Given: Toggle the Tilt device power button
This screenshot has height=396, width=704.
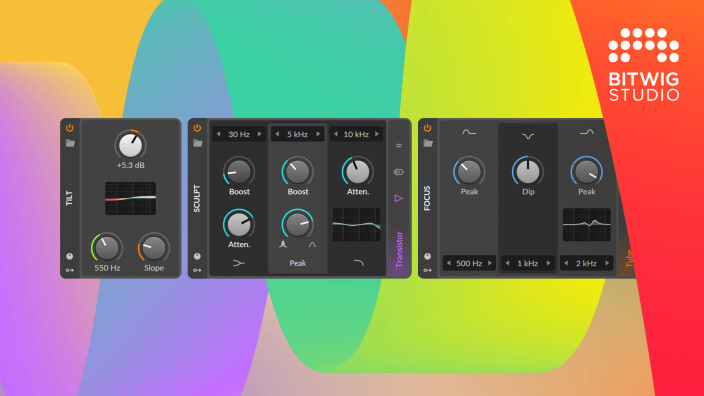Looking at the screenshot, I should 70,128.
